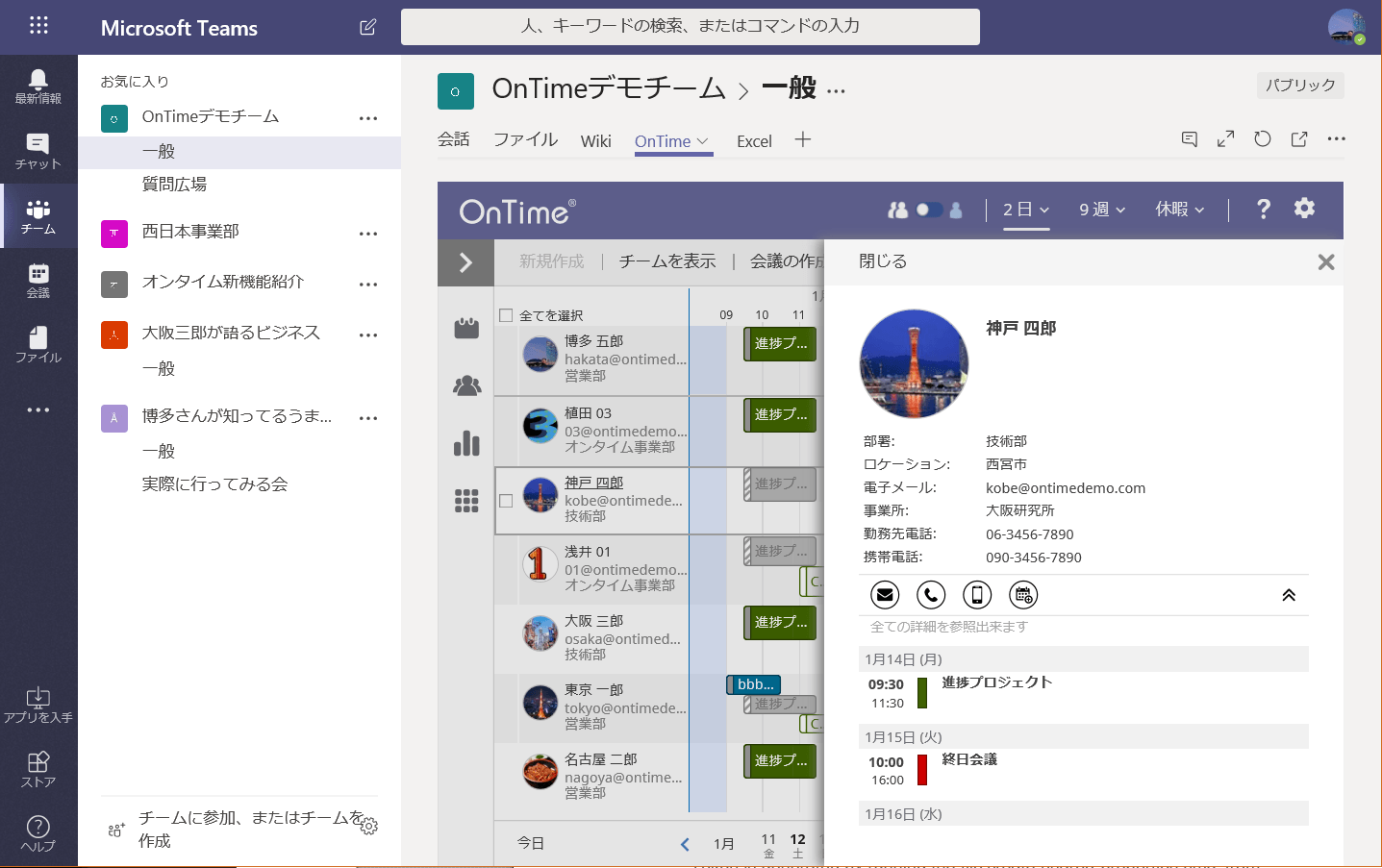Open the statistics chart icon in OnTime sidebar
1382x868 pixels.
point(465,443)
